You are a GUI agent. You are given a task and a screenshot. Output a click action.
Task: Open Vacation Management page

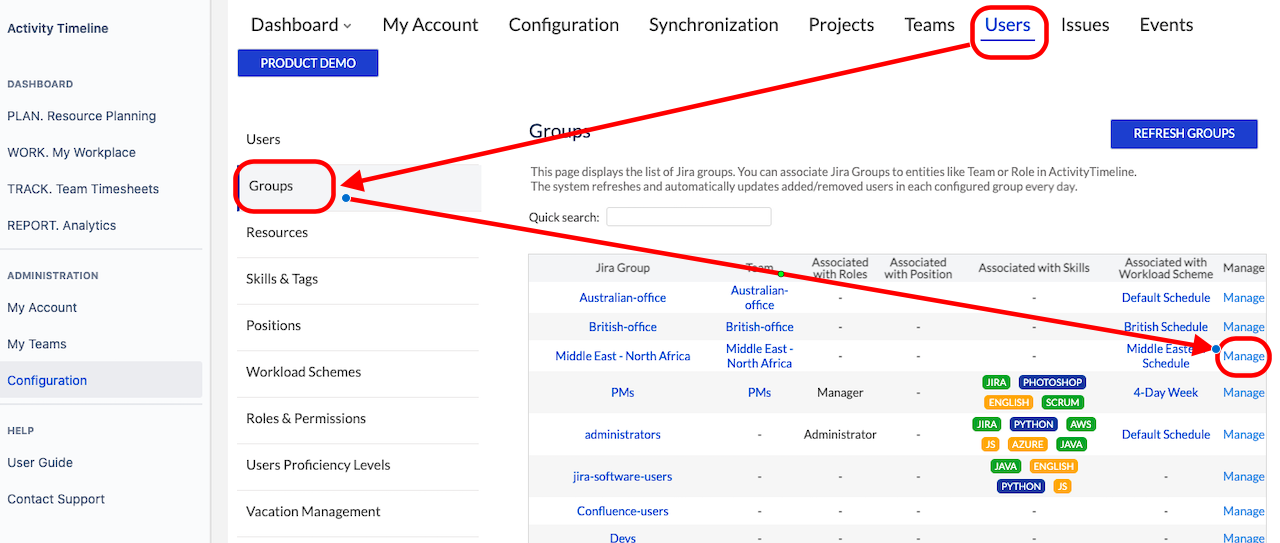[x=313, y=511]
